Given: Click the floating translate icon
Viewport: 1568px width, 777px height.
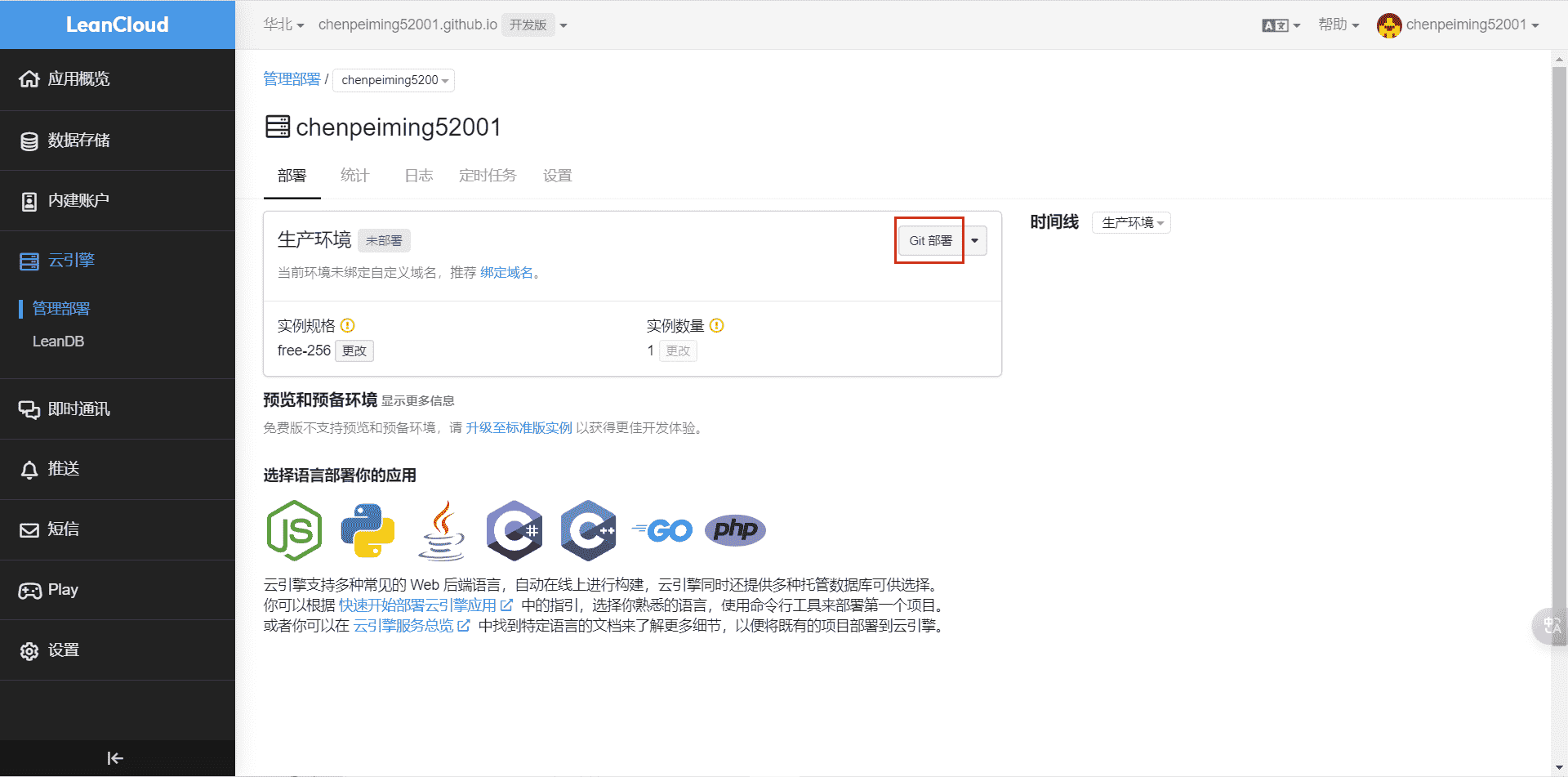Looking at the screenshot, I should tap(1550, 627).
